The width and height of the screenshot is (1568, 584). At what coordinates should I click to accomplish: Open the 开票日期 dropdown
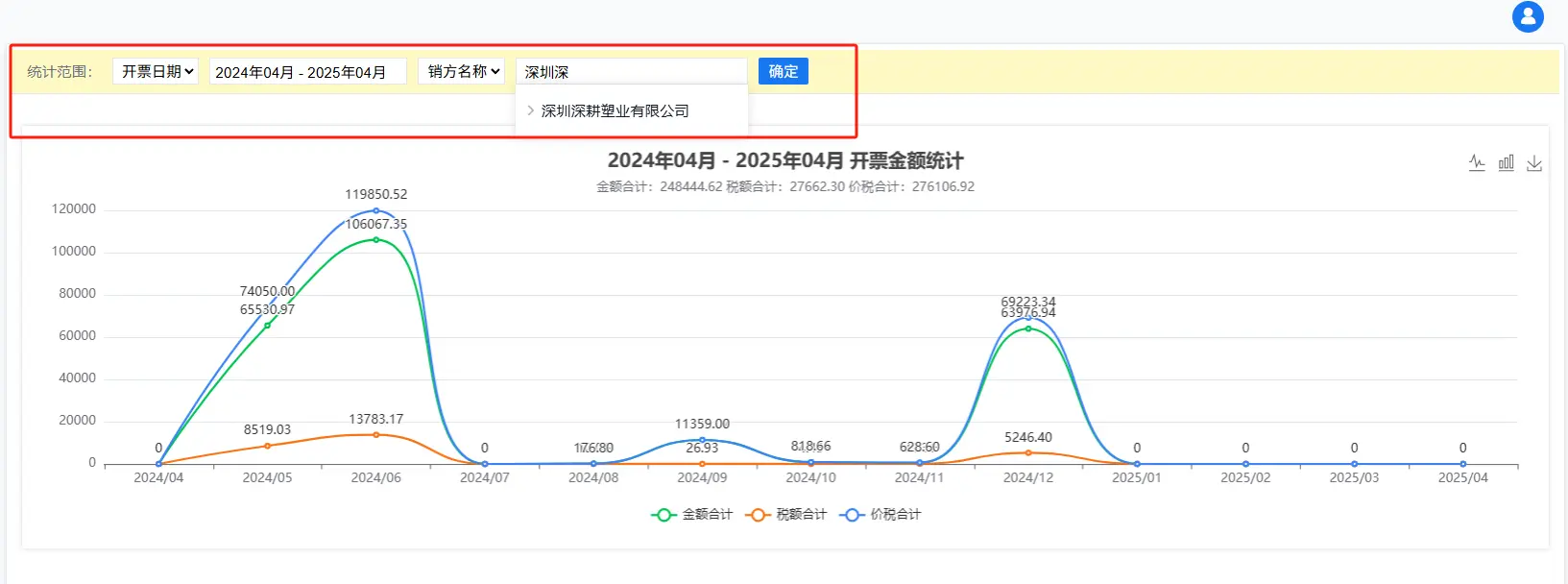click(156, 71)
